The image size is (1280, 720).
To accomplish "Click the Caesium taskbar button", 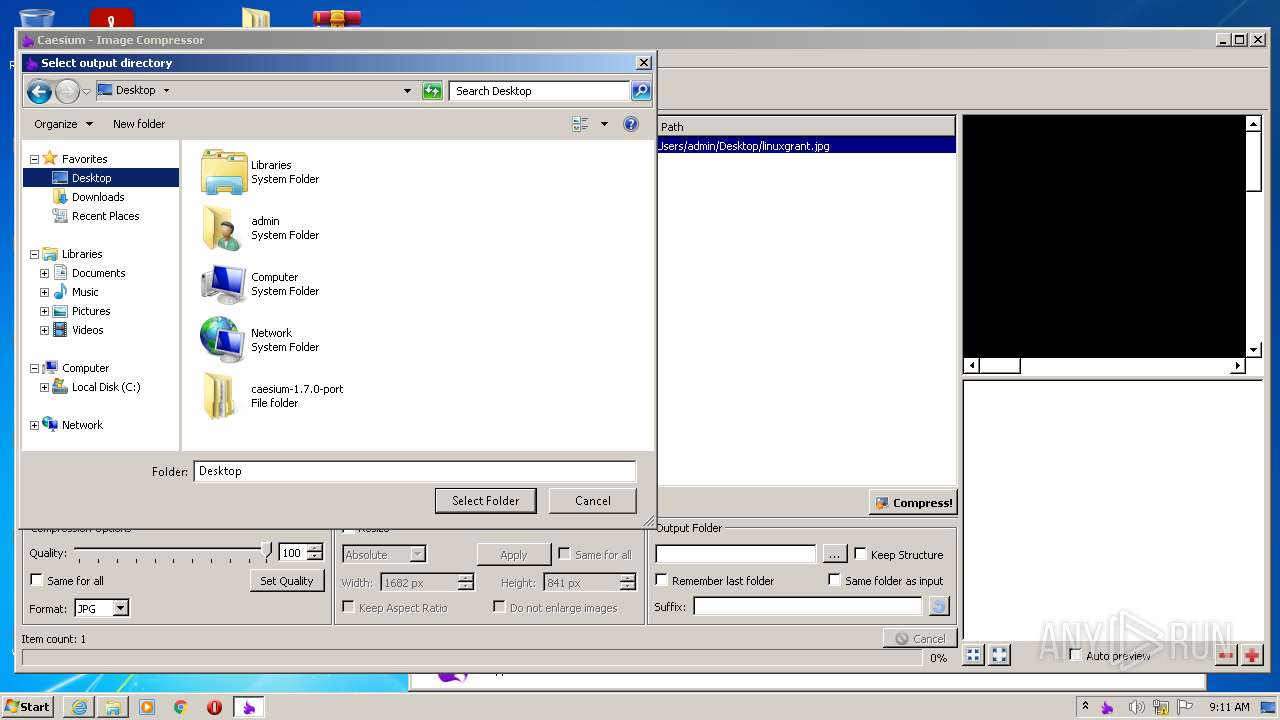I will pos(249,707).
